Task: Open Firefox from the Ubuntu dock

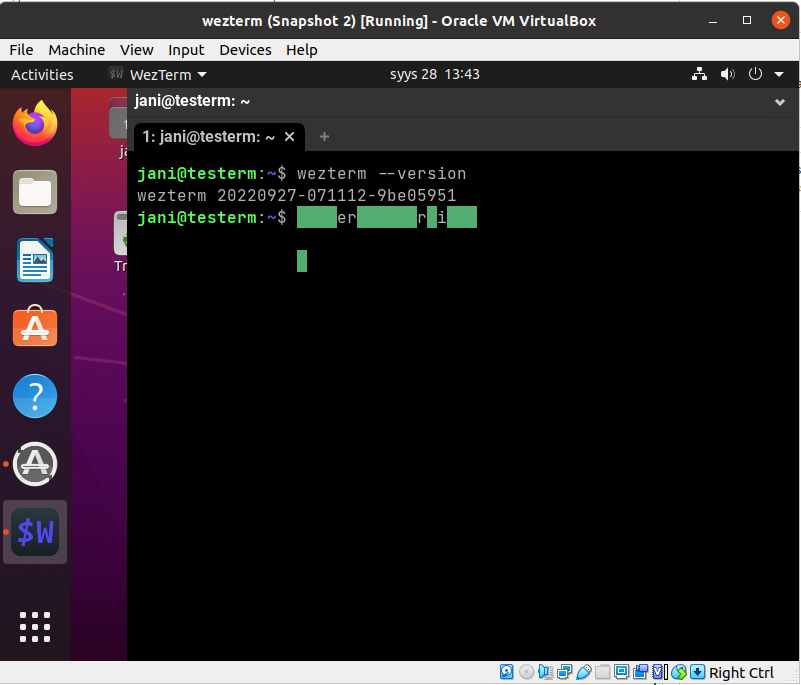Action: pos(35,124)
